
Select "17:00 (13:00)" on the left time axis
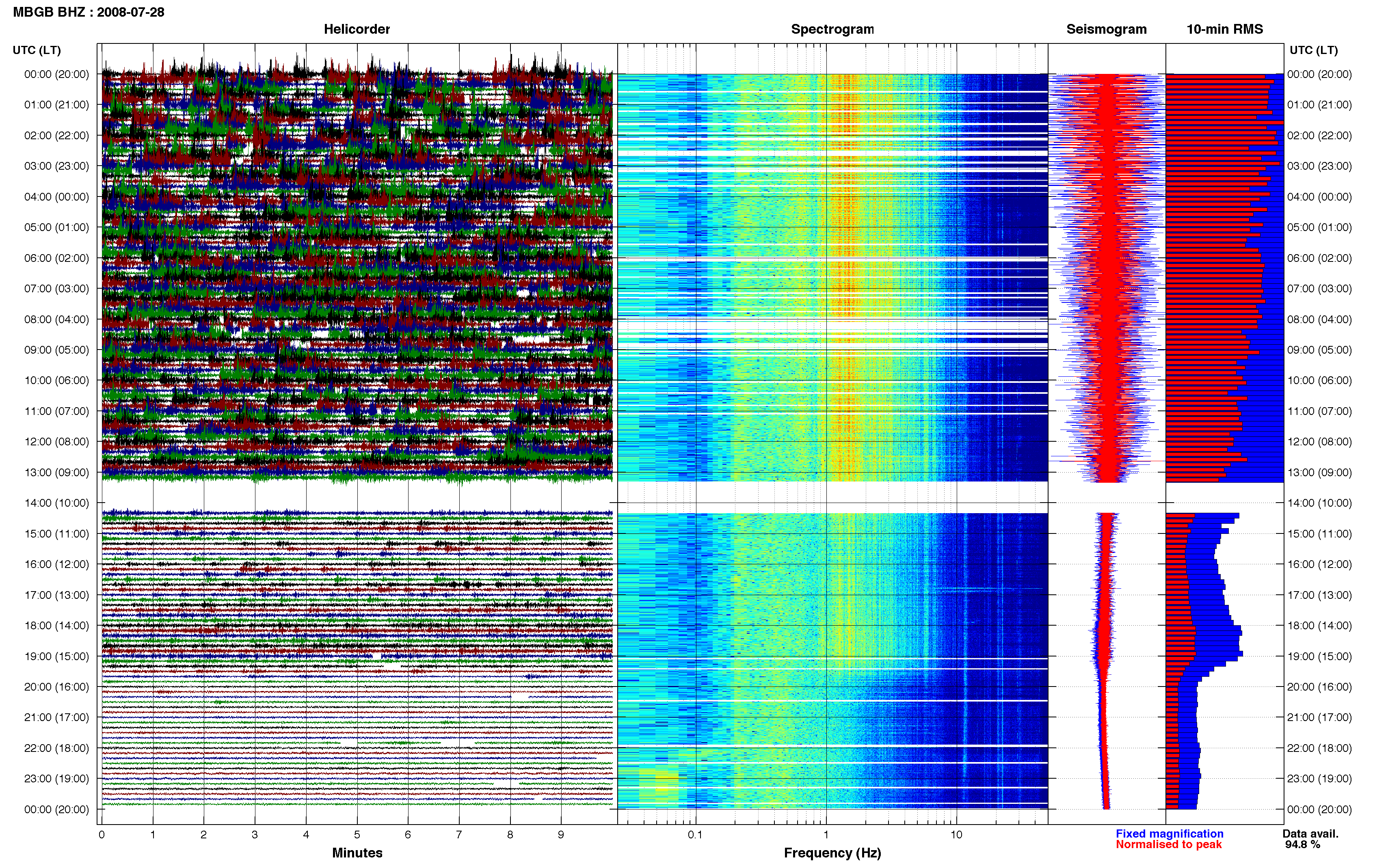tap(57, 595)
